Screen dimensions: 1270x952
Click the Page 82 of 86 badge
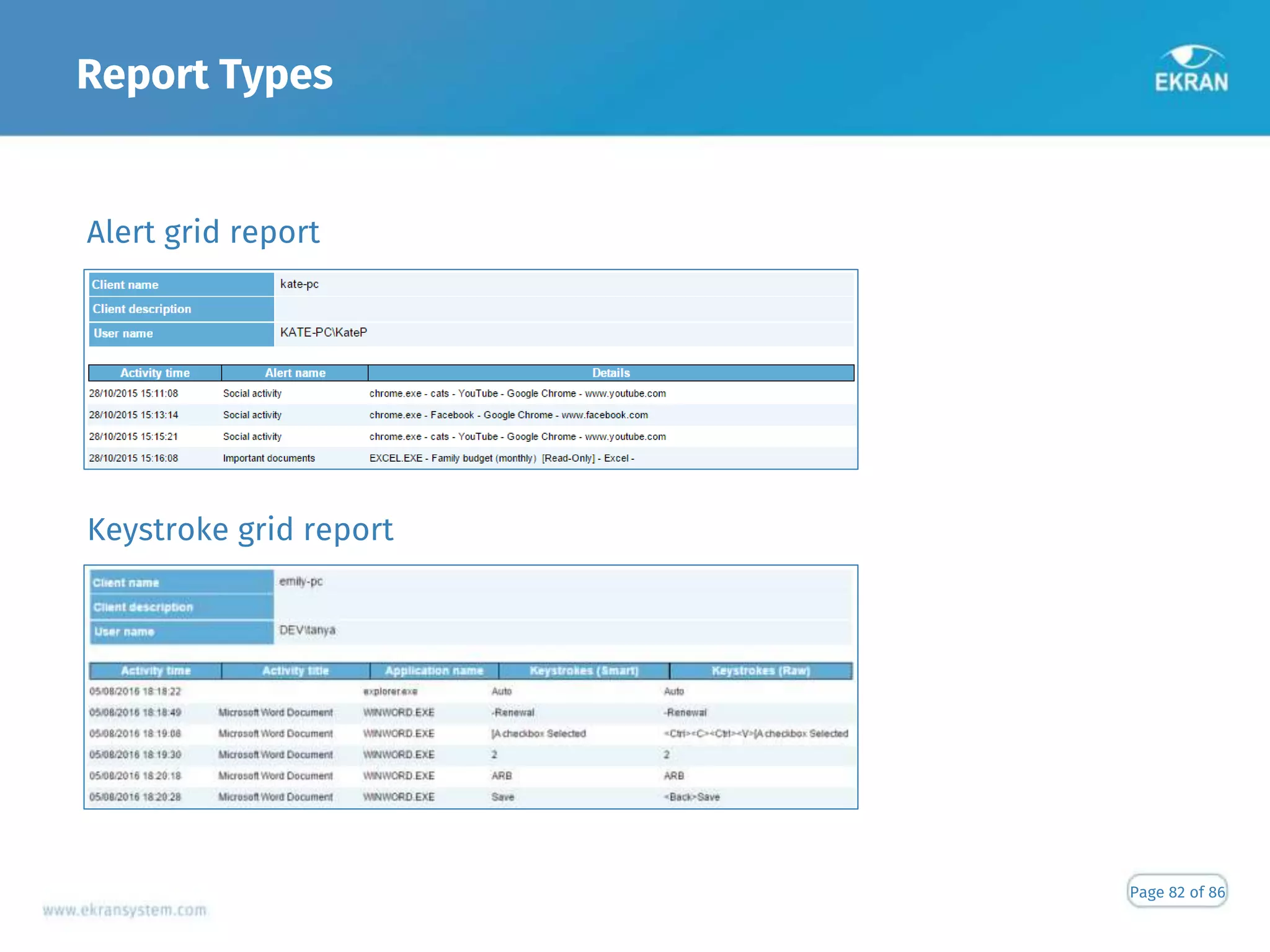[x=1177, y=891]
